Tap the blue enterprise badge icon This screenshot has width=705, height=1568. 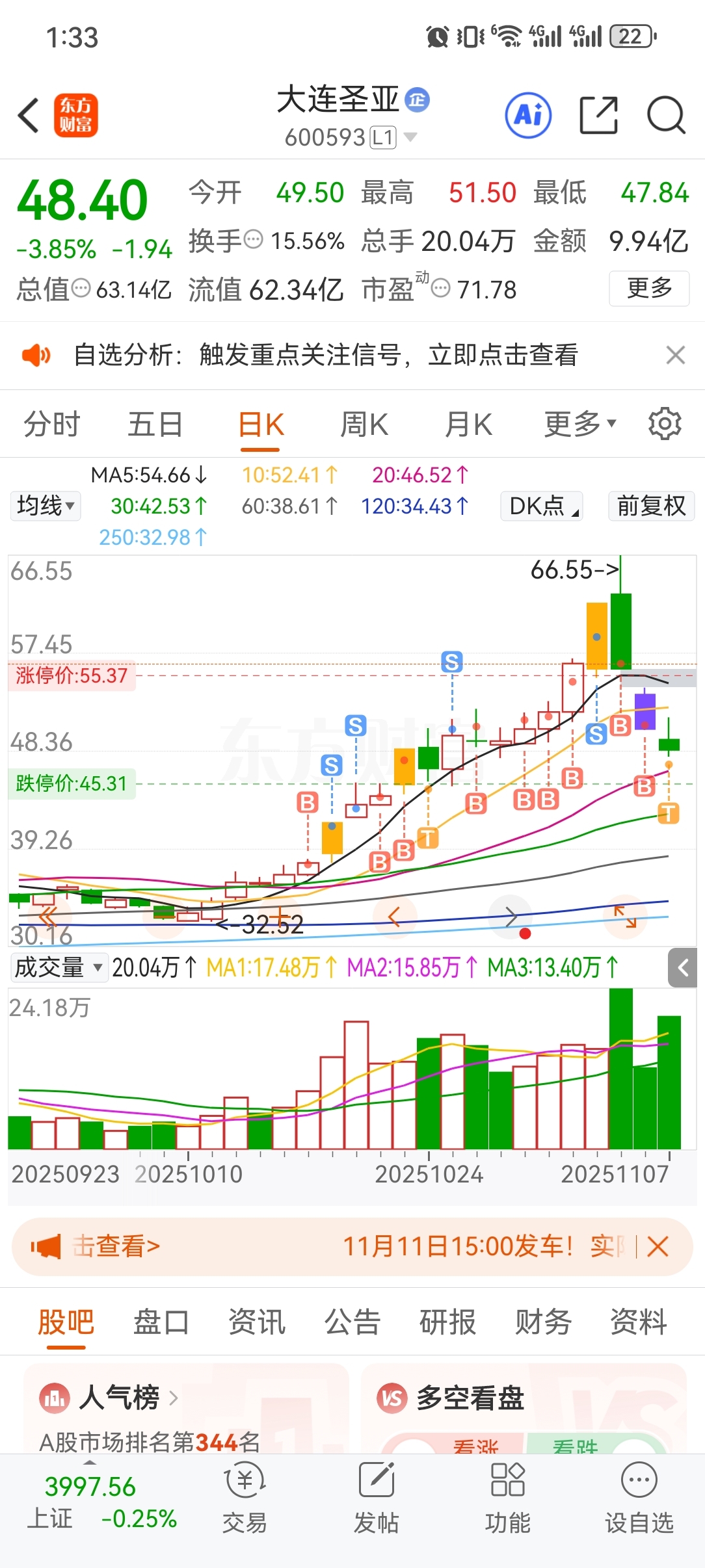click(417, 99)
